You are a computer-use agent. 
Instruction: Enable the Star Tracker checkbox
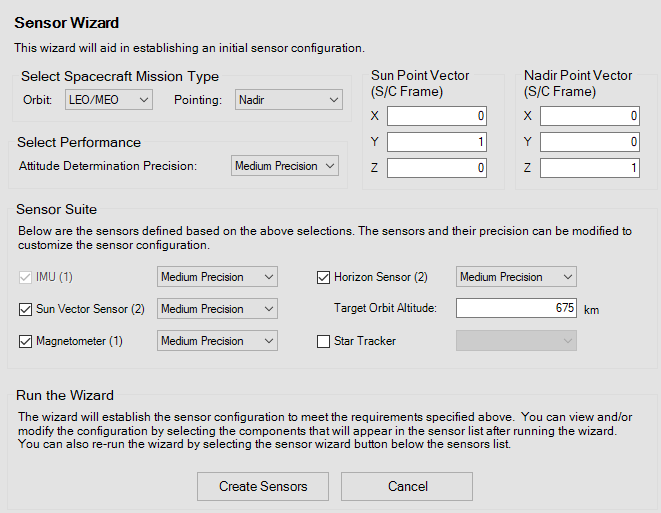pos(324,341)
